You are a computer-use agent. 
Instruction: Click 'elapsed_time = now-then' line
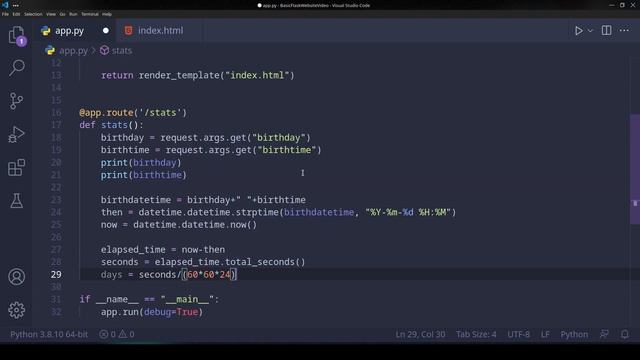click(x=163, y=249)
